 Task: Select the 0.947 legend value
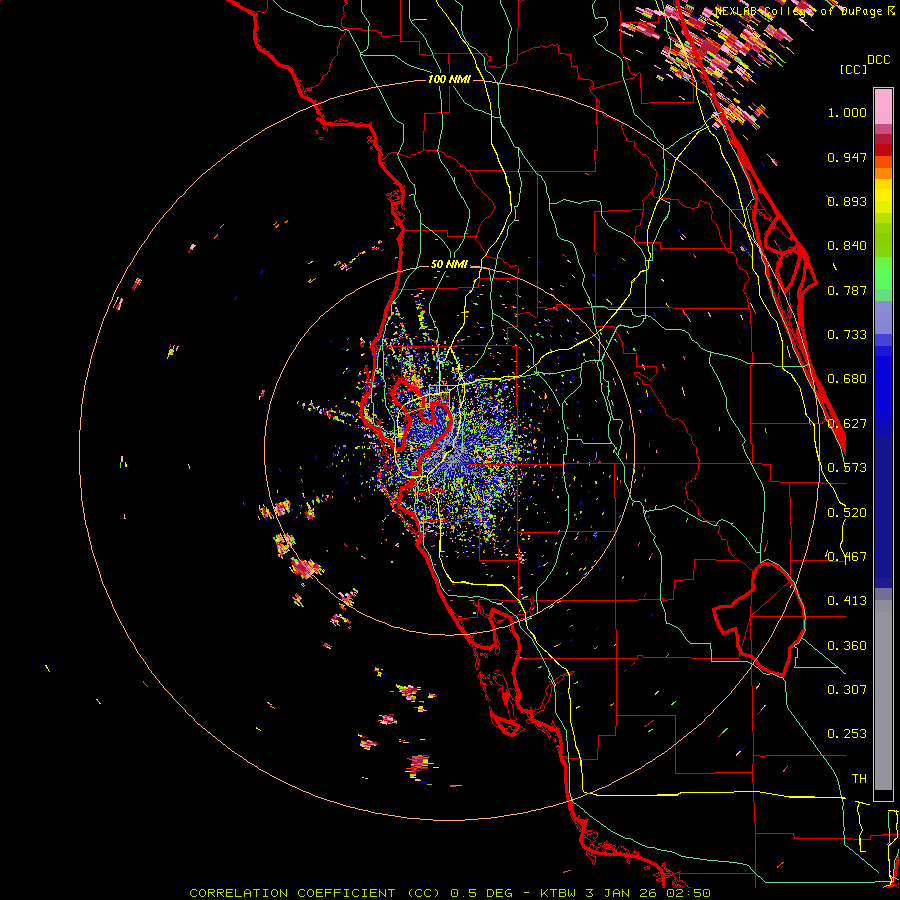click(847, 157)
